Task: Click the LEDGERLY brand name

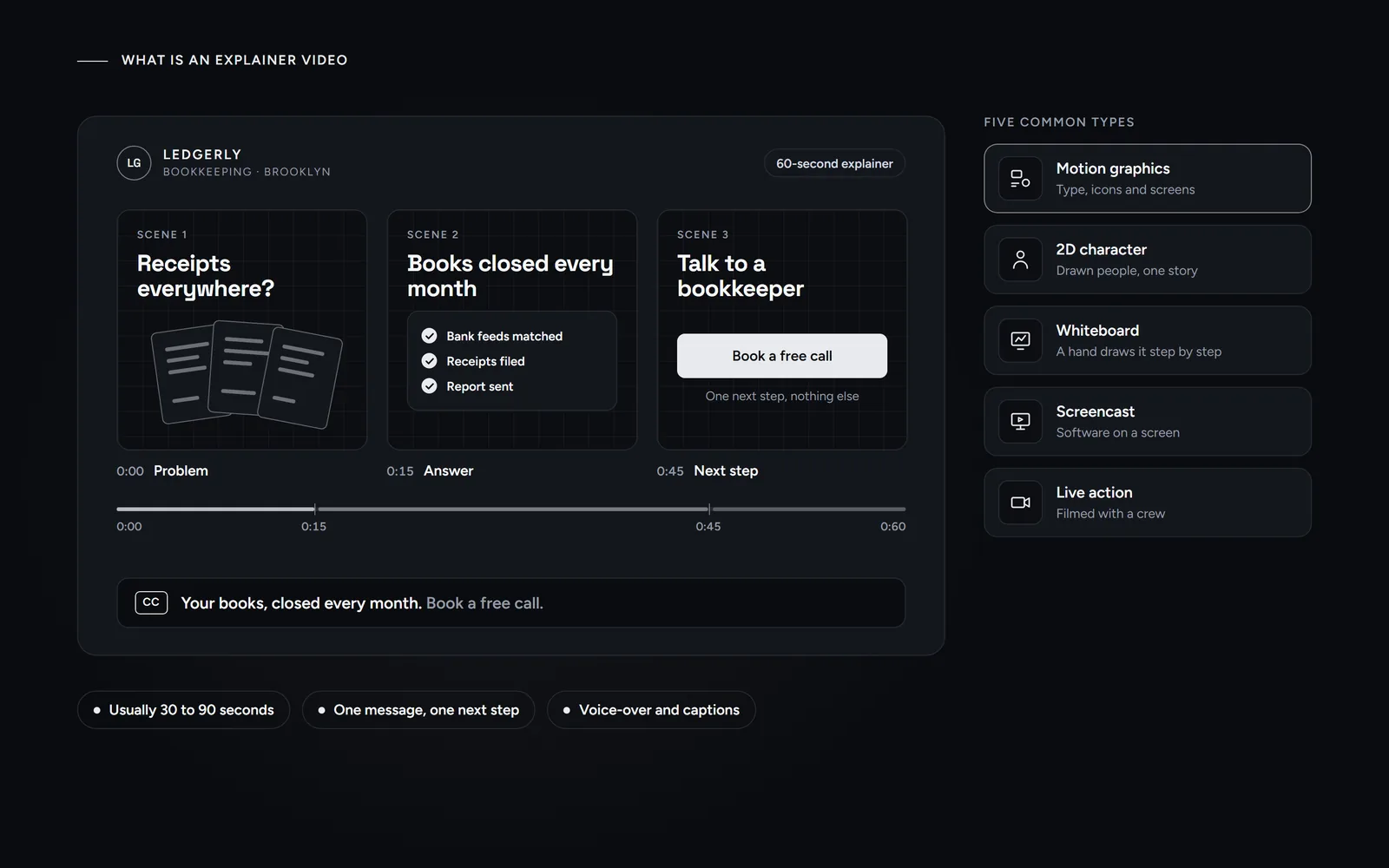Action: [202, 155]
